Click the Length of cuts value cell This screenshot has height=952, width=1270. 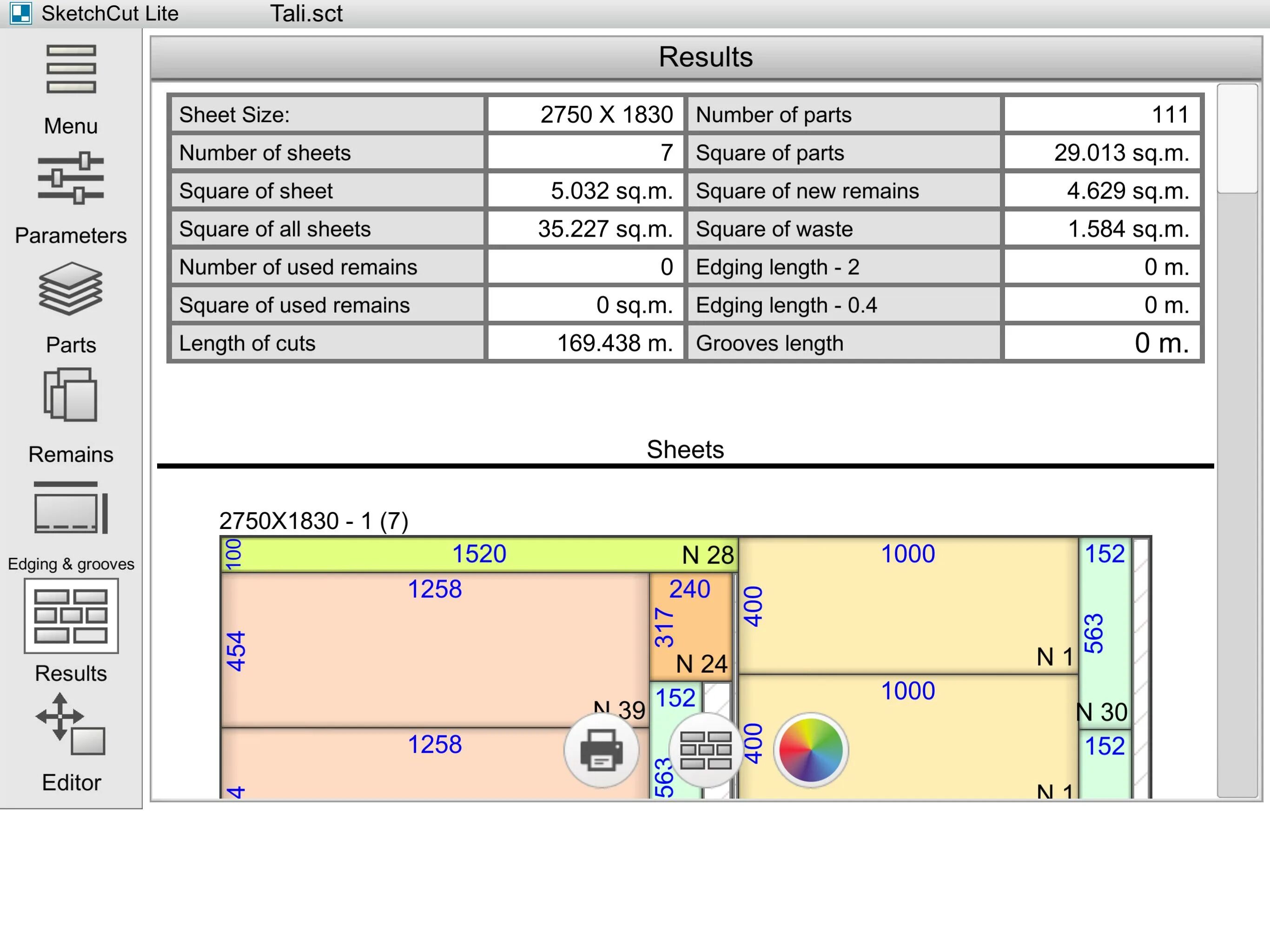click(x=585, y=344)
